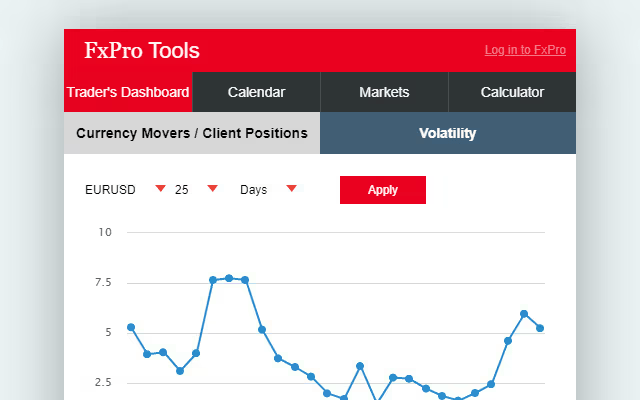Click the Days unit label text
Image resolution: width=640 pixels, height=400 pixels.
253,190
